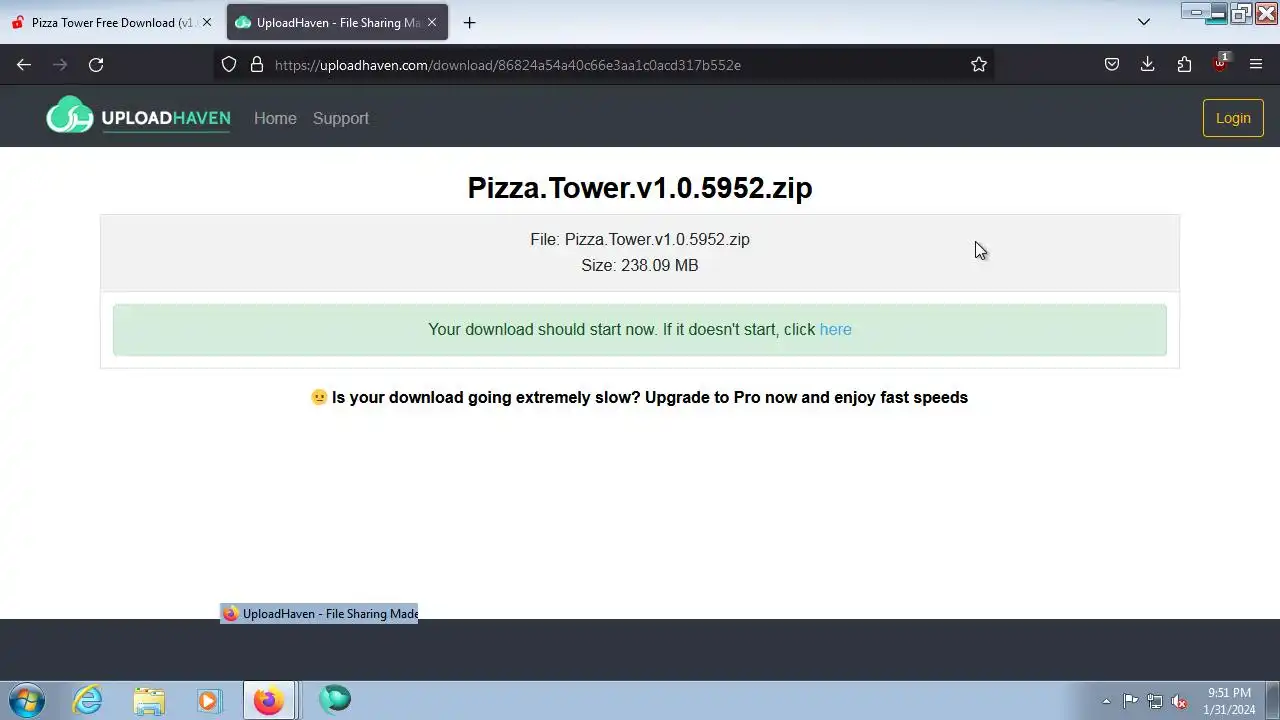Image resolution: width=1280 pixels, height=720 pixels.
Task: Click the network tray icon
Action: pos(1155,701)
